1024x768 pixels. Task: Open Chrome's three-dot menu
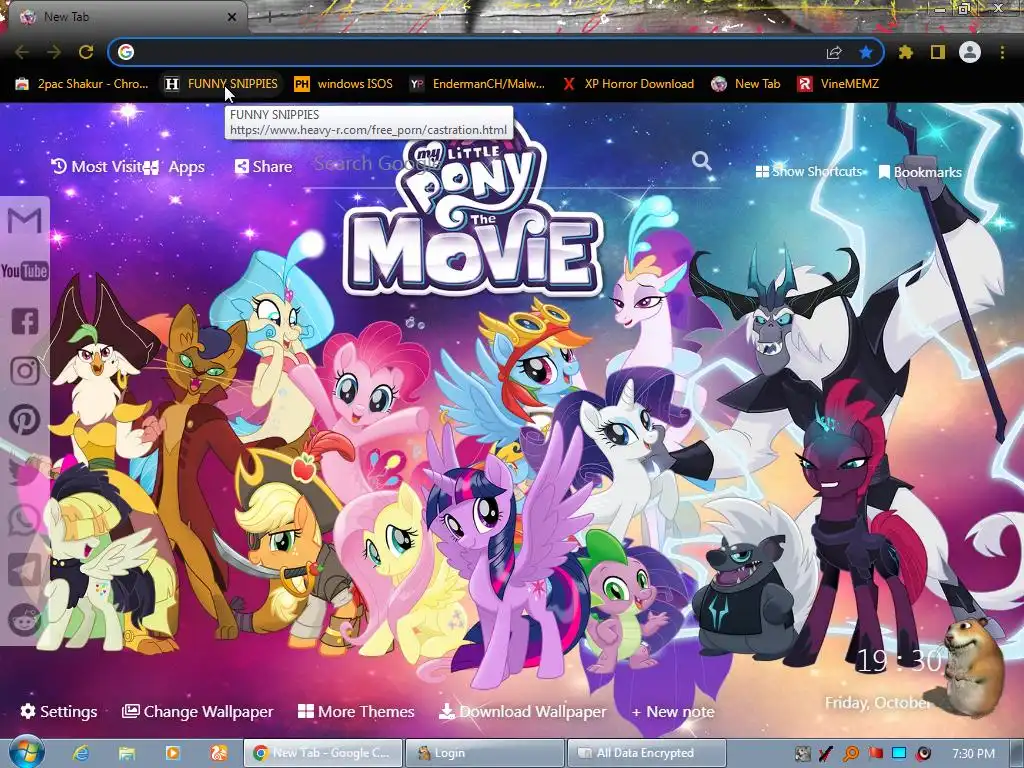click(x=1002, y=52)
